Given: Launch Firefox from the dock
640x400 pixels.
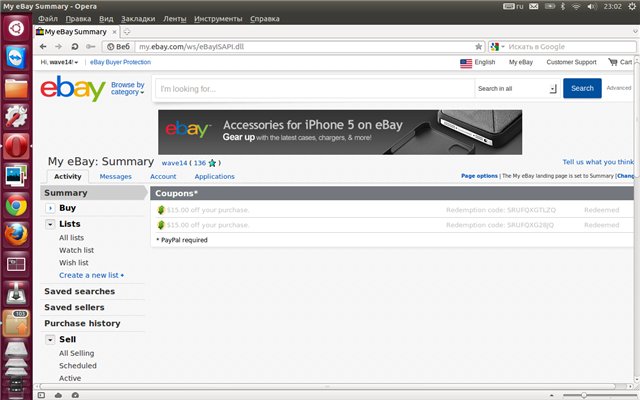Looking at the screenshot, I should tap(16, 235).
